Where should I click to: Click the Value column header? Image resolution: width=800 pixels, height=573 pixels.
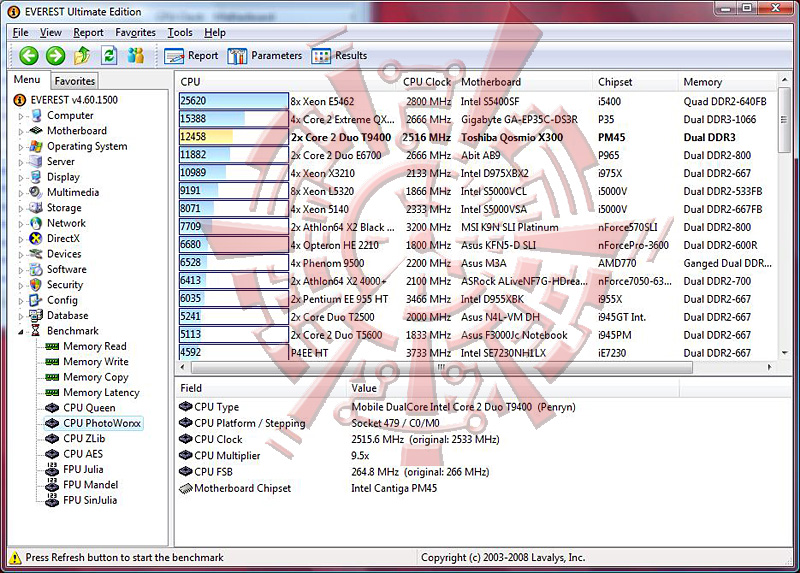point(514,388)
